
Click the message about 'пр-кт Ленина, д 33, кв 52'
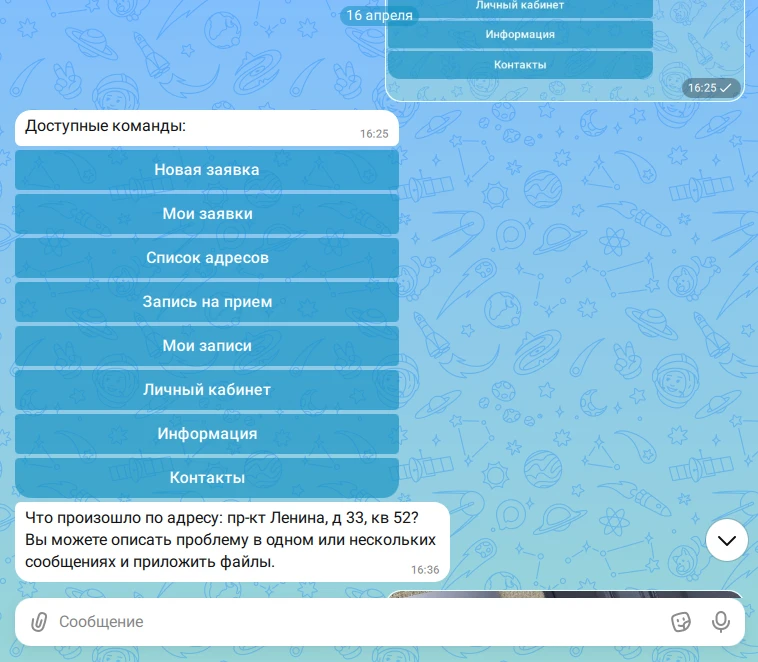232,542
